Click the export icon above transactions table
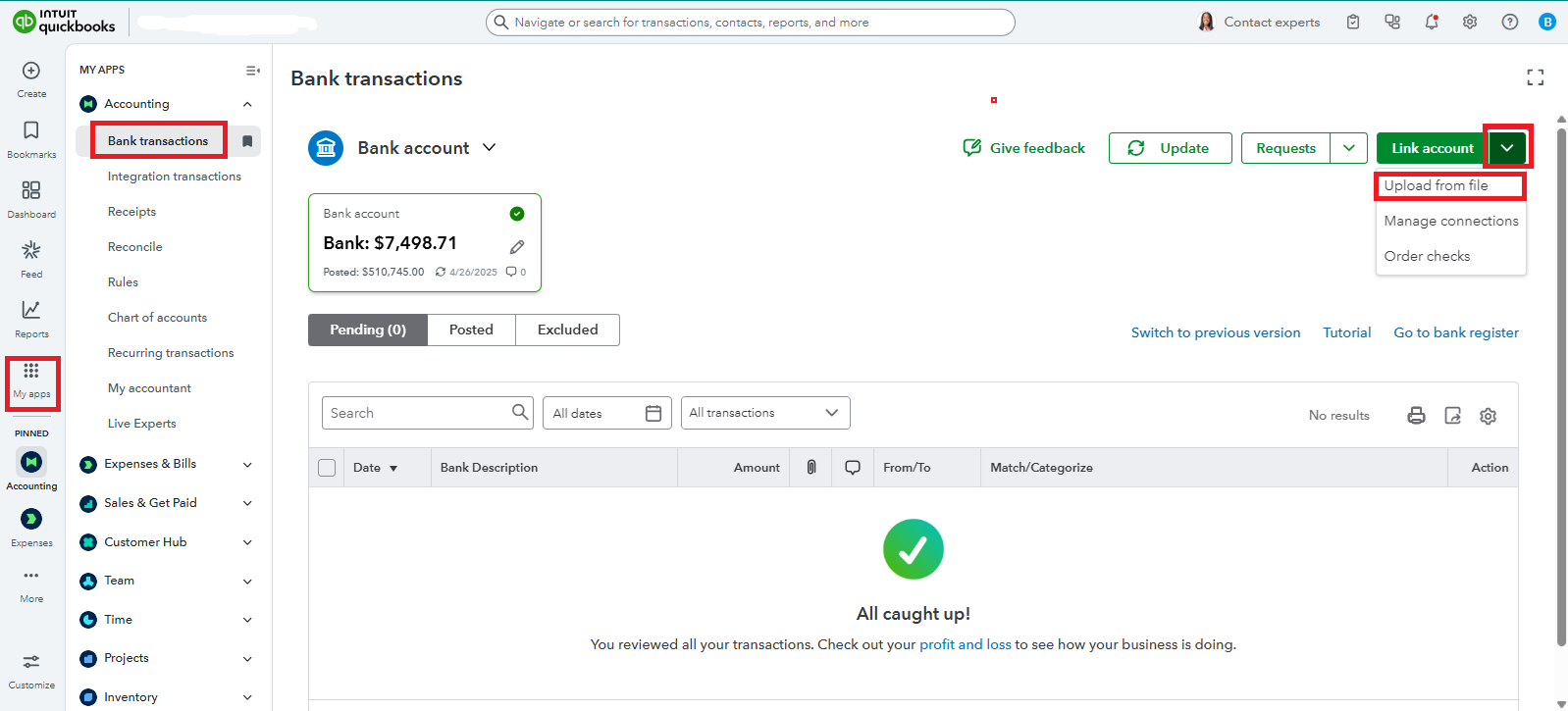Viewport: 1568px width, 711px height. pyautogui.click(x=1452, y=416)
